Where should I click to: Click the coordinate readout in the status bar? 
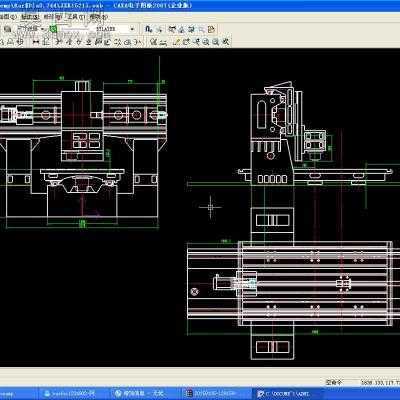pos(380,382)
